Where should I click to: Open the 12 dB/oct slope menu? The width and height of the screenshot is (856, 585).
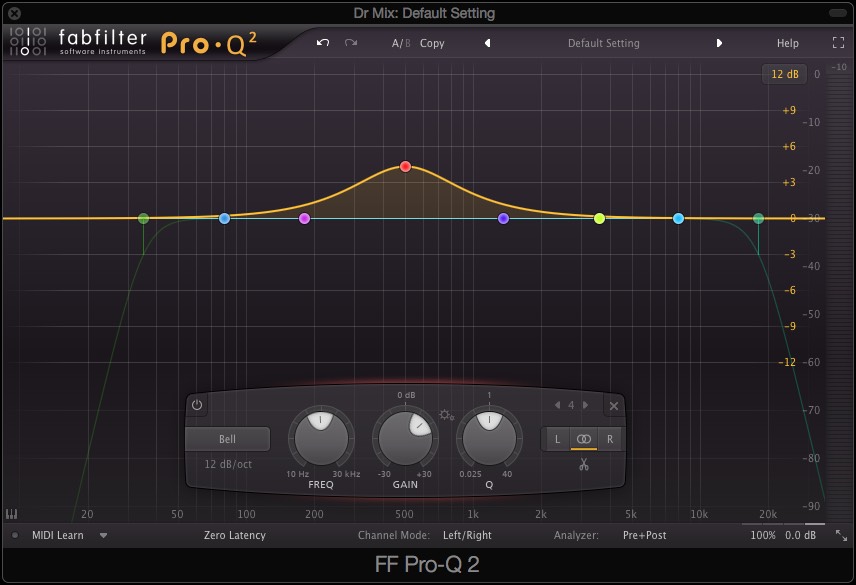coord(228,464)
